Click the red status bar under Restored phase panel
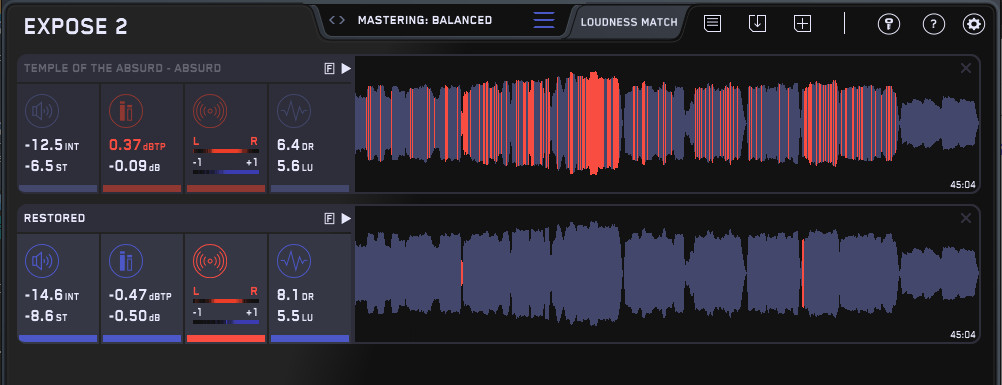This screenshot has width=1002, height=385. 226,338
